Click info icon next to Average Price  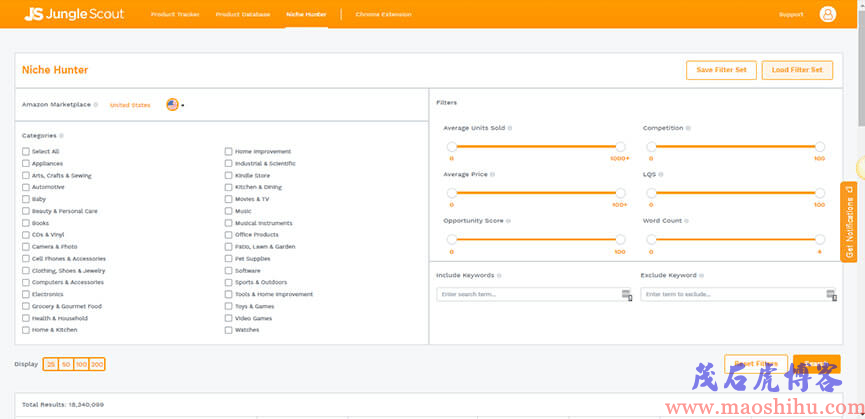point(493,174)
